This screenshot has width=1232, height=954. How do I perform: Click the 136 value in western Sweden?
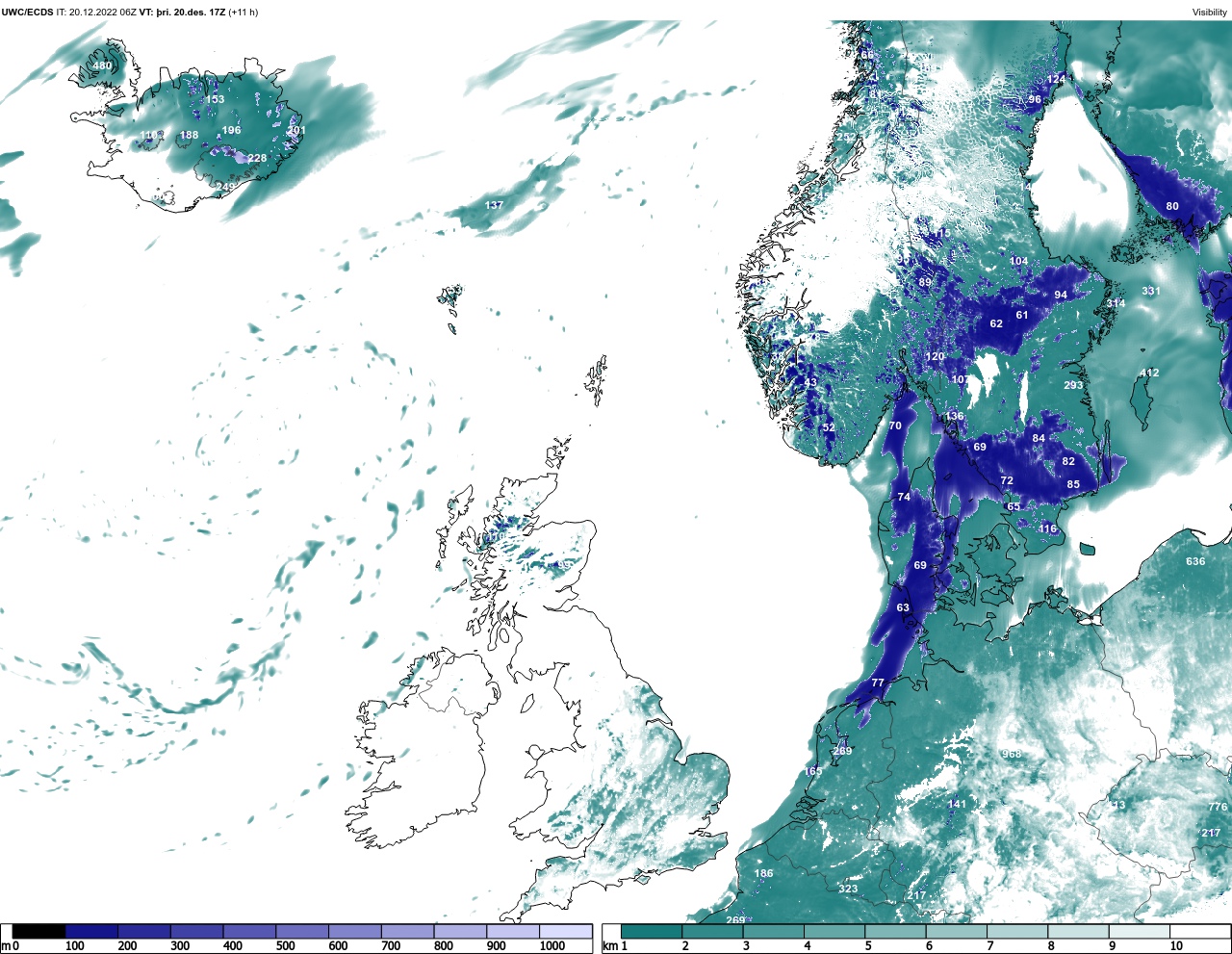click(x=954, y=417)
